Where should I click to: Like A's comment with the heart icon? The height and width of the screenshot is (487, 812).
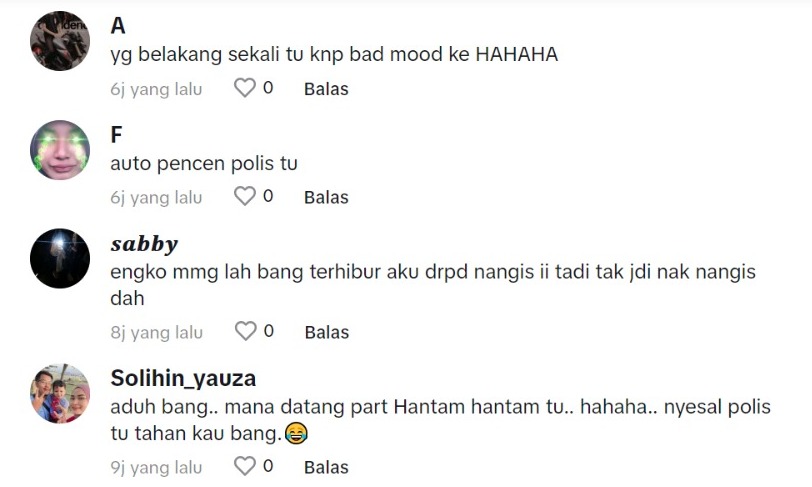coord(245,89)
